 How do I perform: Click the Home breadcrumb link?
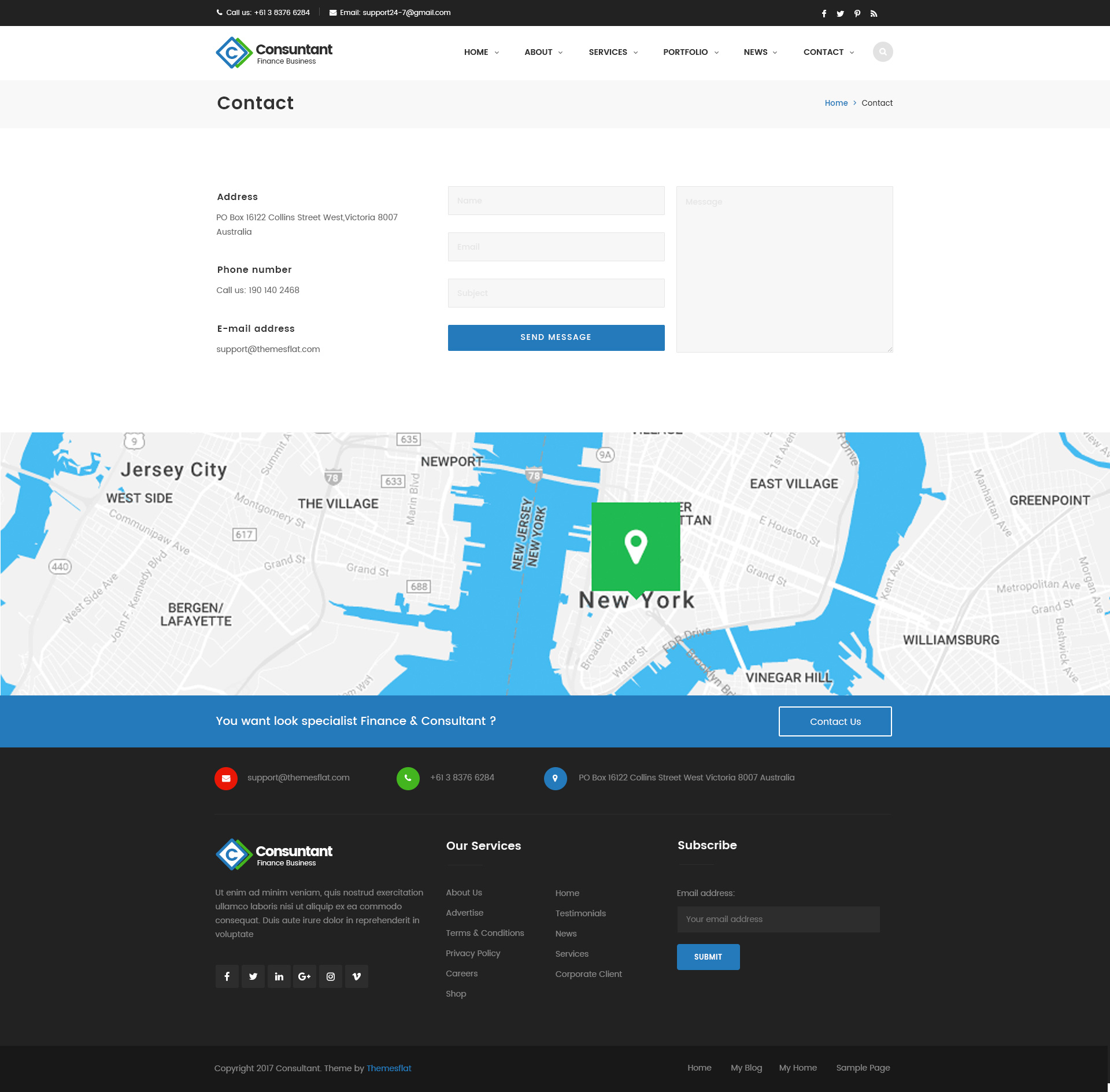point(836,103)
